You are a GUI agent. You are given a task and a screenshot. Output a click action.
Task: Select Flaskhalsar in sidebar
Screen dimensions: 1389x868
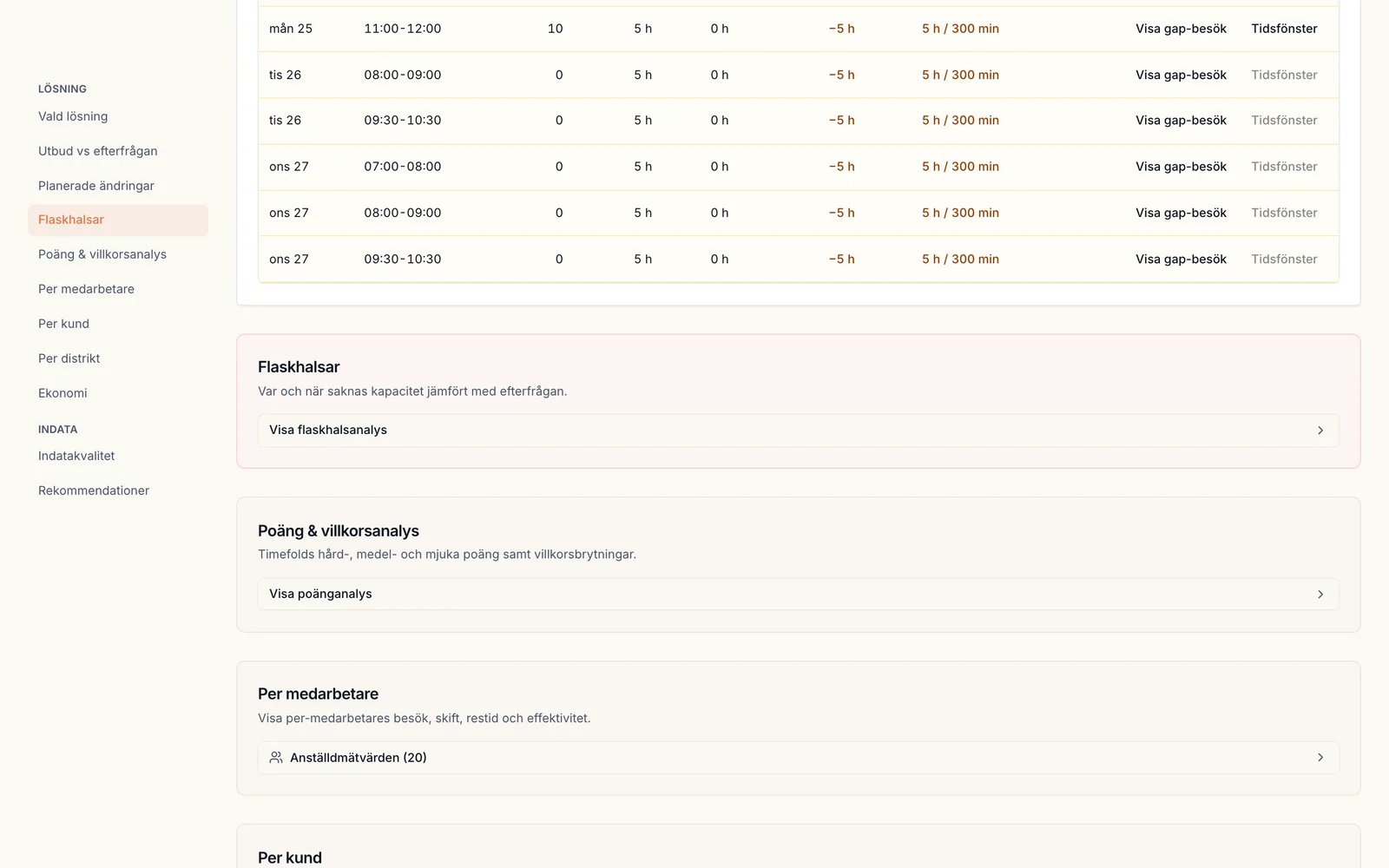click(118, 220)
